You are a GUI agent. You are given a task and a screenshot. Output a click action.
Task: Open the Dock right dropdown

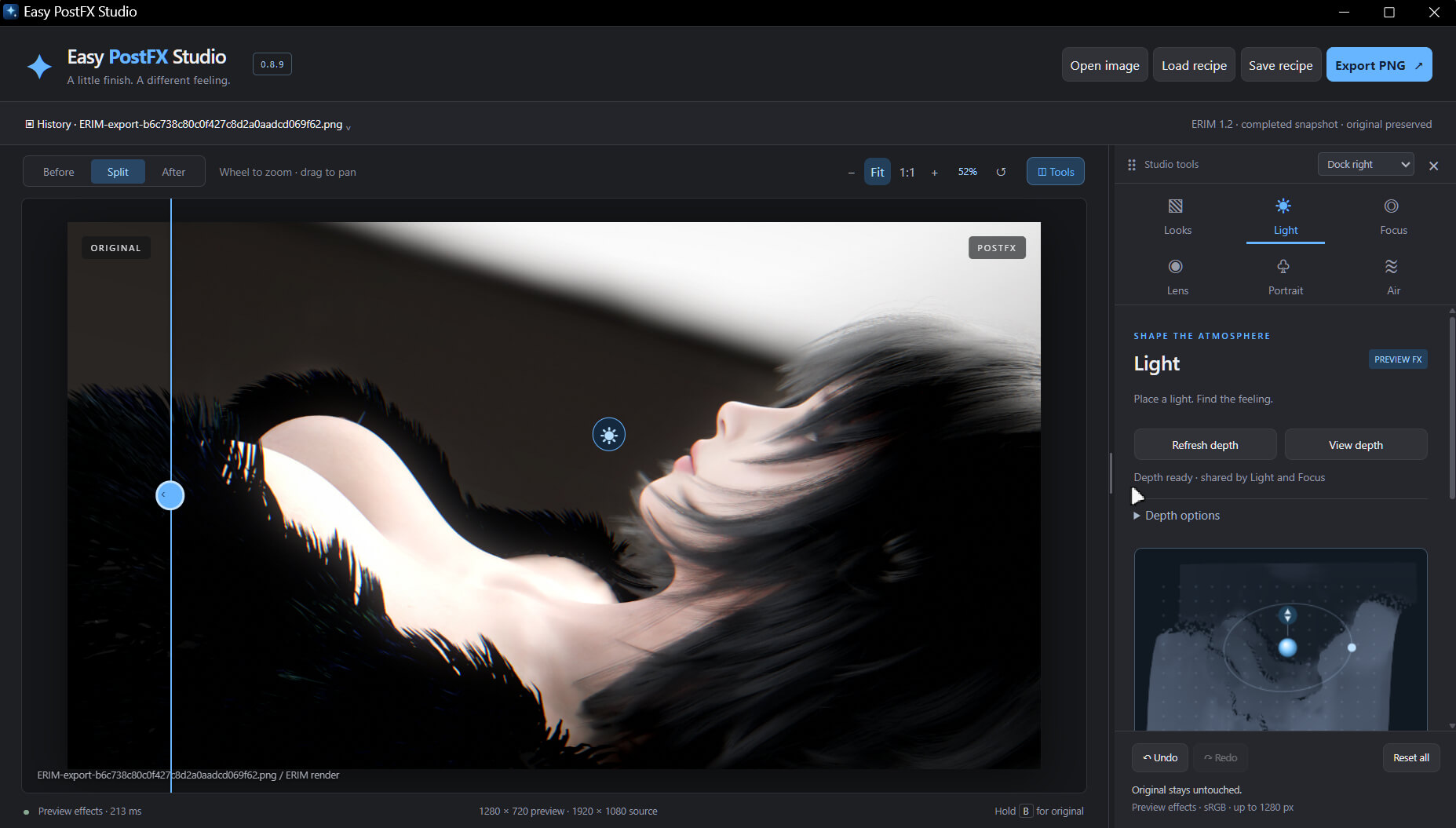click(x=1366, y=164)
